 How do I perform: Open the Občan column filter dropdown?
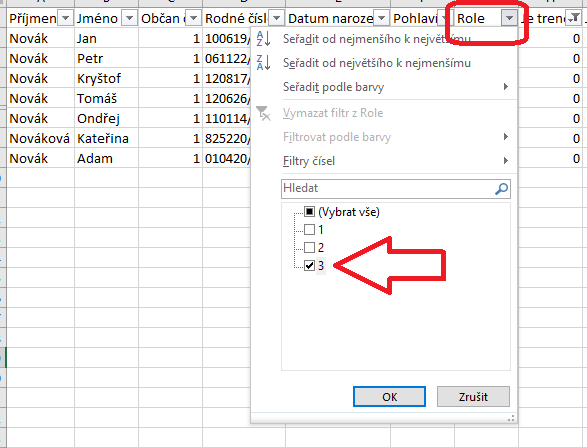click(x=194, y=18)
